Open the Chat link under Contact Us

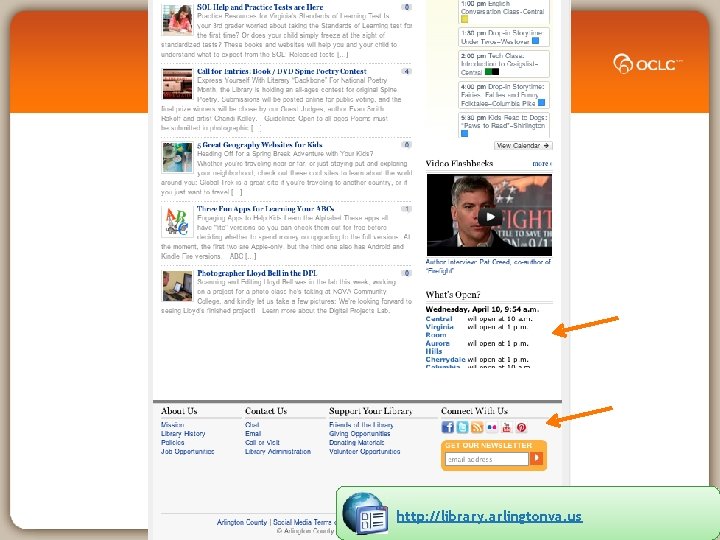click(x=252, y=425)
